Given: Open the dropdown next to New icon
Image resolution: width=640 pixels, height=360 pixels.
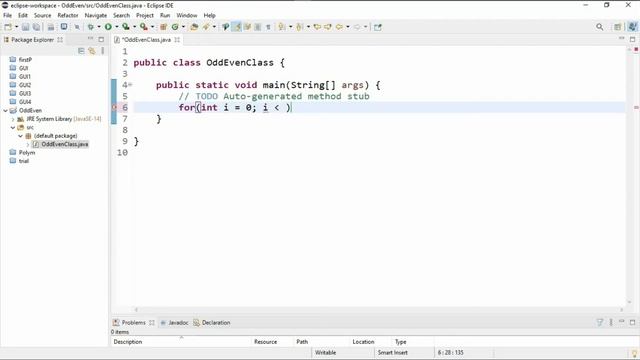Looking at the screenshot, I should 16,27.
